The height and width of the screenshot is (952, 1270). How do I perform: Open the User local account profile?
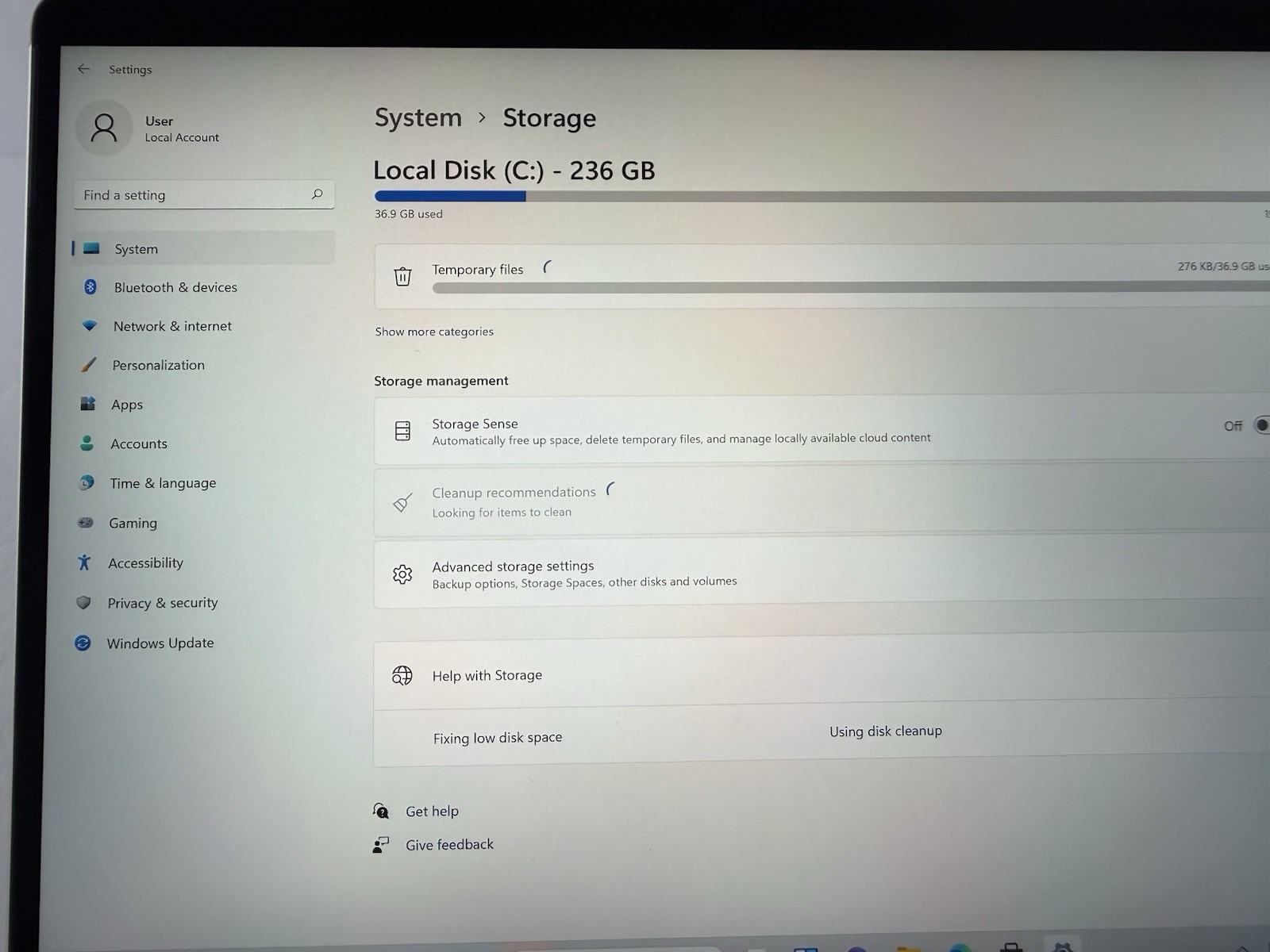[149, 129]
